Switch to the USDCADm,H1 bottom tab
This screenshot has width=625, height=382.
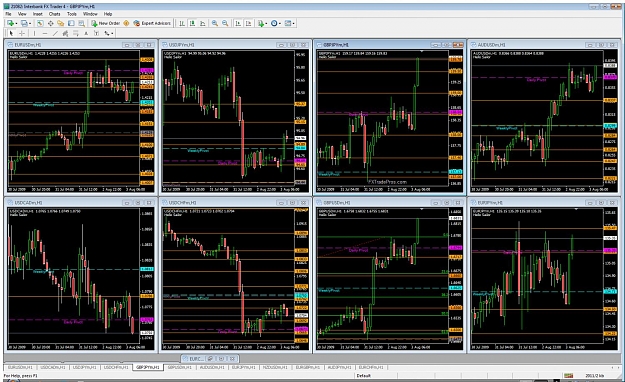point(52,367)
